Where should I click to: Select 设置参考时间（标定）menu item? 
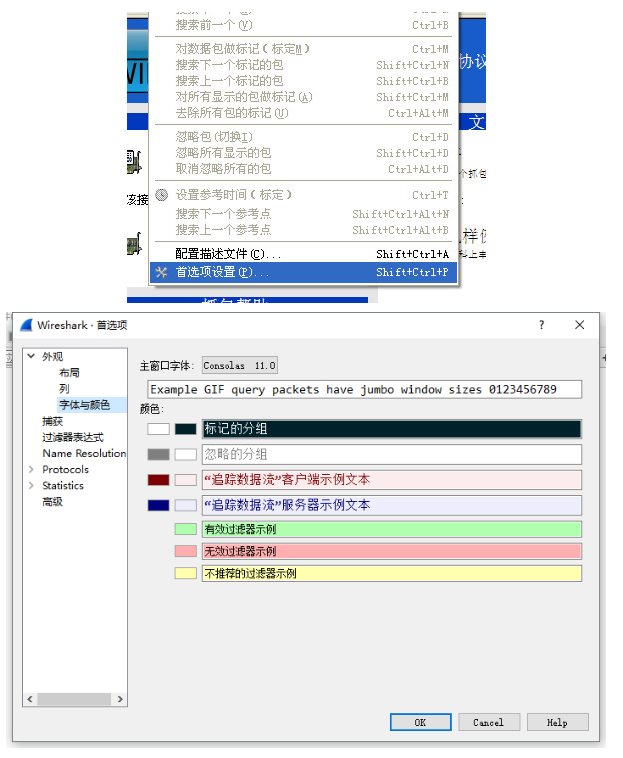tap(304, 195)
